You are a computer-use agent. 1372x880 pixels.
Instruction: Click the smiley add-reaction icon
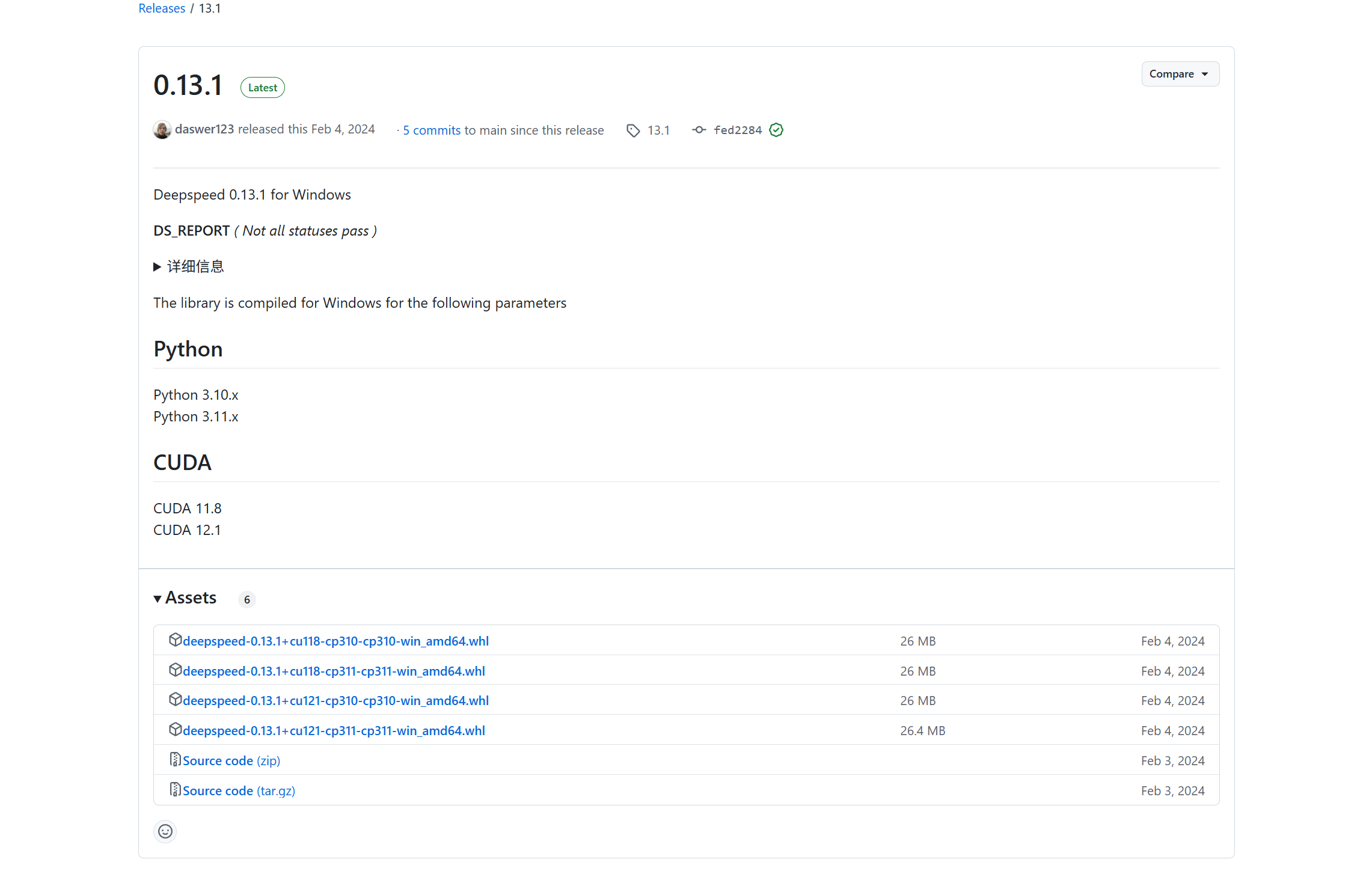[165, 831]
